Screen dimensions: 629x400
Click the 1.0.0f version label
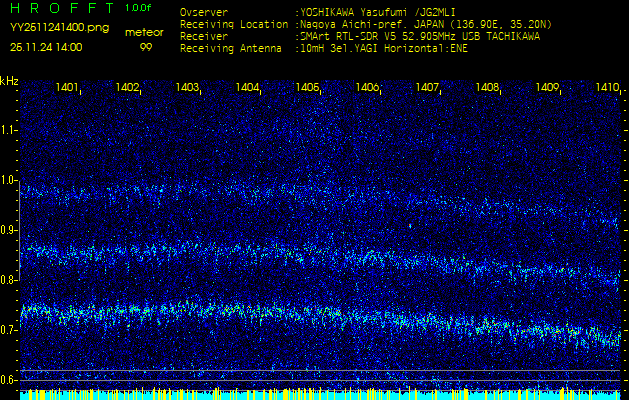click(x=139, y=8)
